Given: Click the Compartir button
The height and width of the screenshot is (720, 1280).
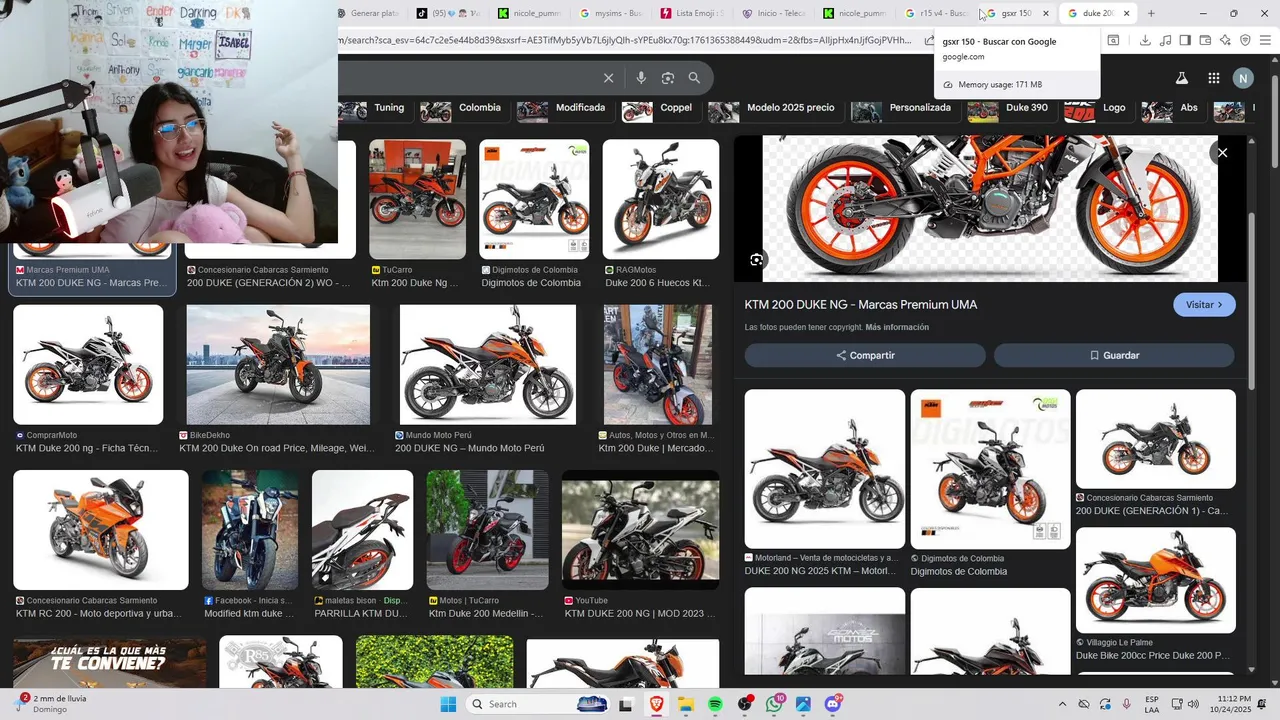Looking at the screenshot, I should pos(865,355).
